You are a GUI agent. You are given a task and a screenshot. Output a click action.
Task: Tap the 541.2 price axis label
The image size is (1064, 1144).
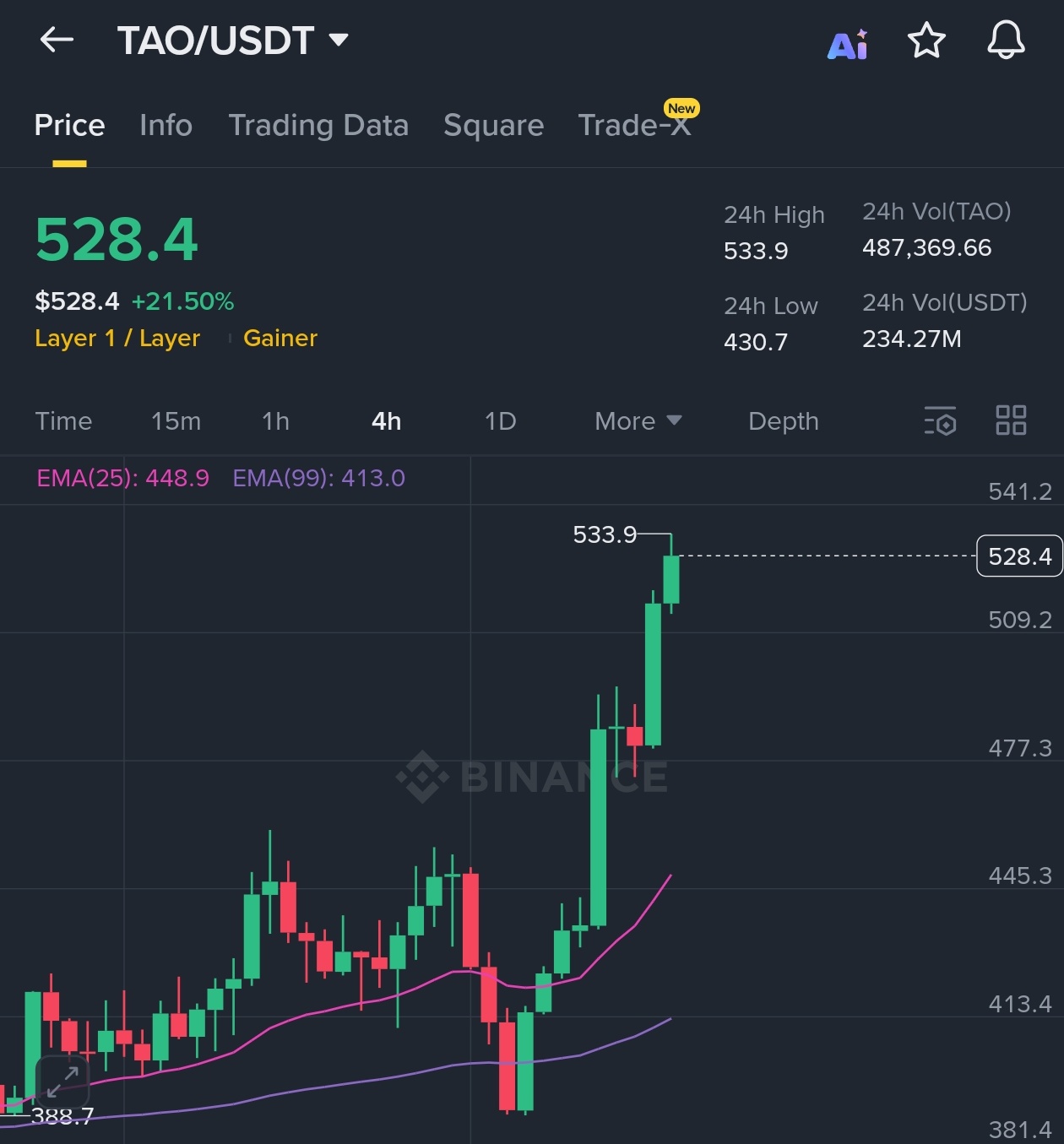point(1020,491)
